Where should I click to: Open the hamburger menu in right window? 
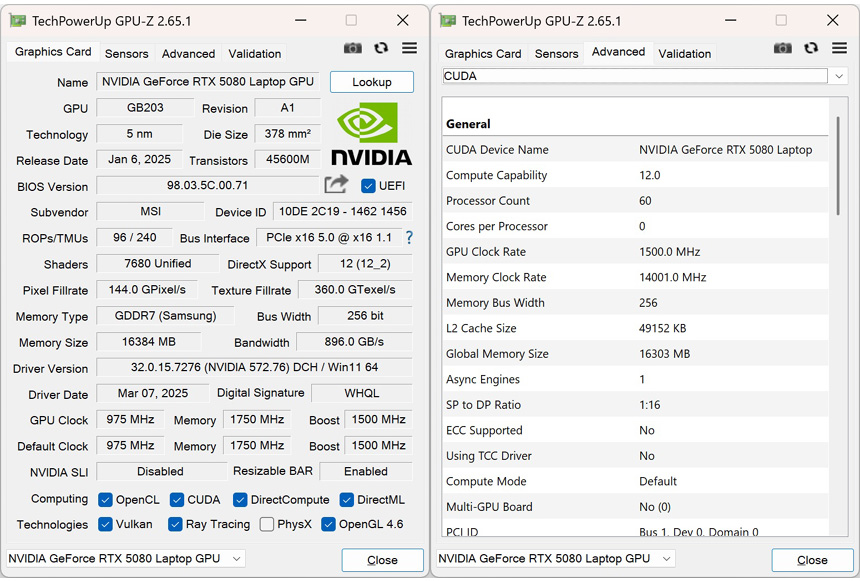(x=839, y=48)
